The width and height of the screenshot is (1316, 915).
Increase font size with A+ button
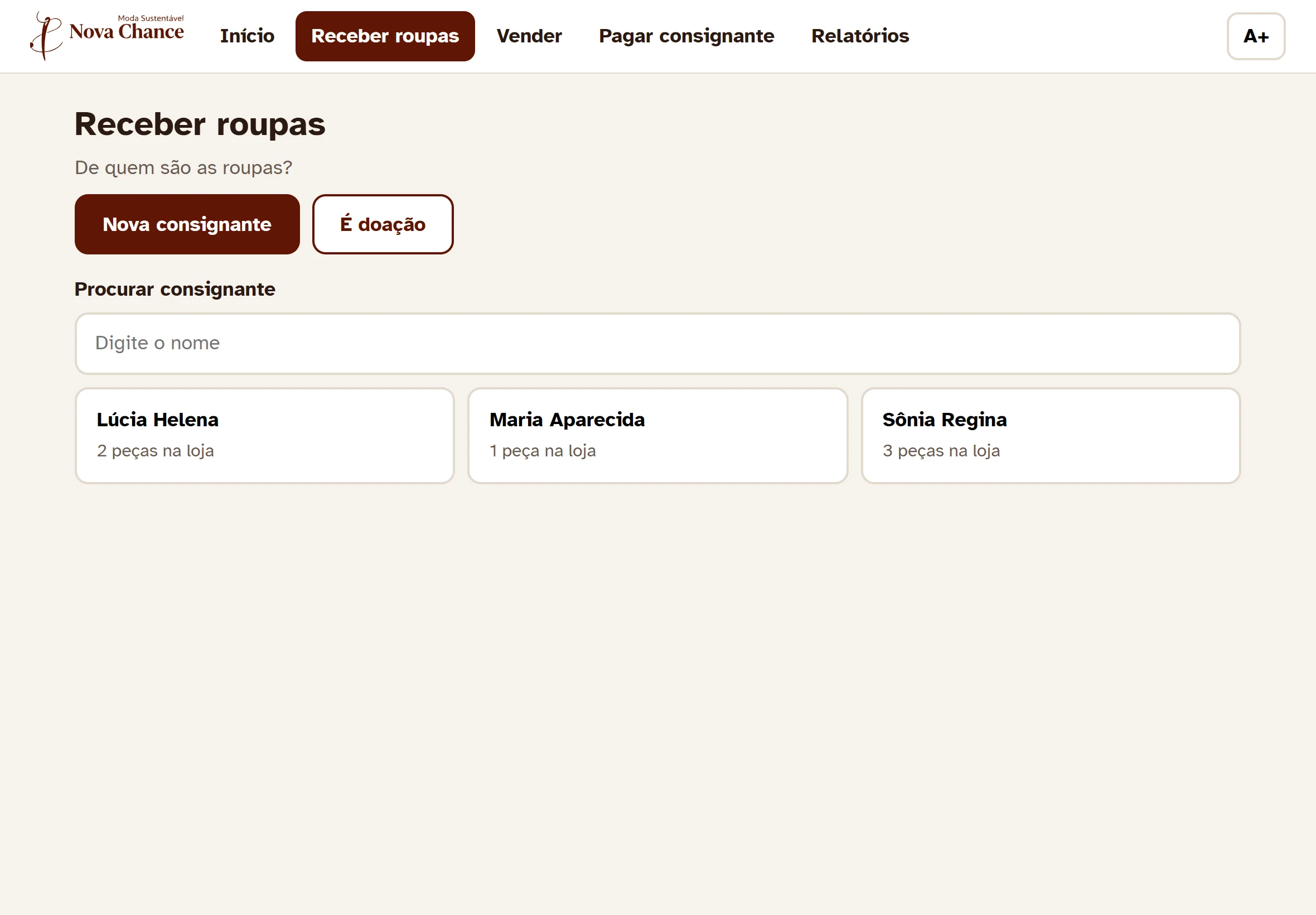[x=1256, y=36]
